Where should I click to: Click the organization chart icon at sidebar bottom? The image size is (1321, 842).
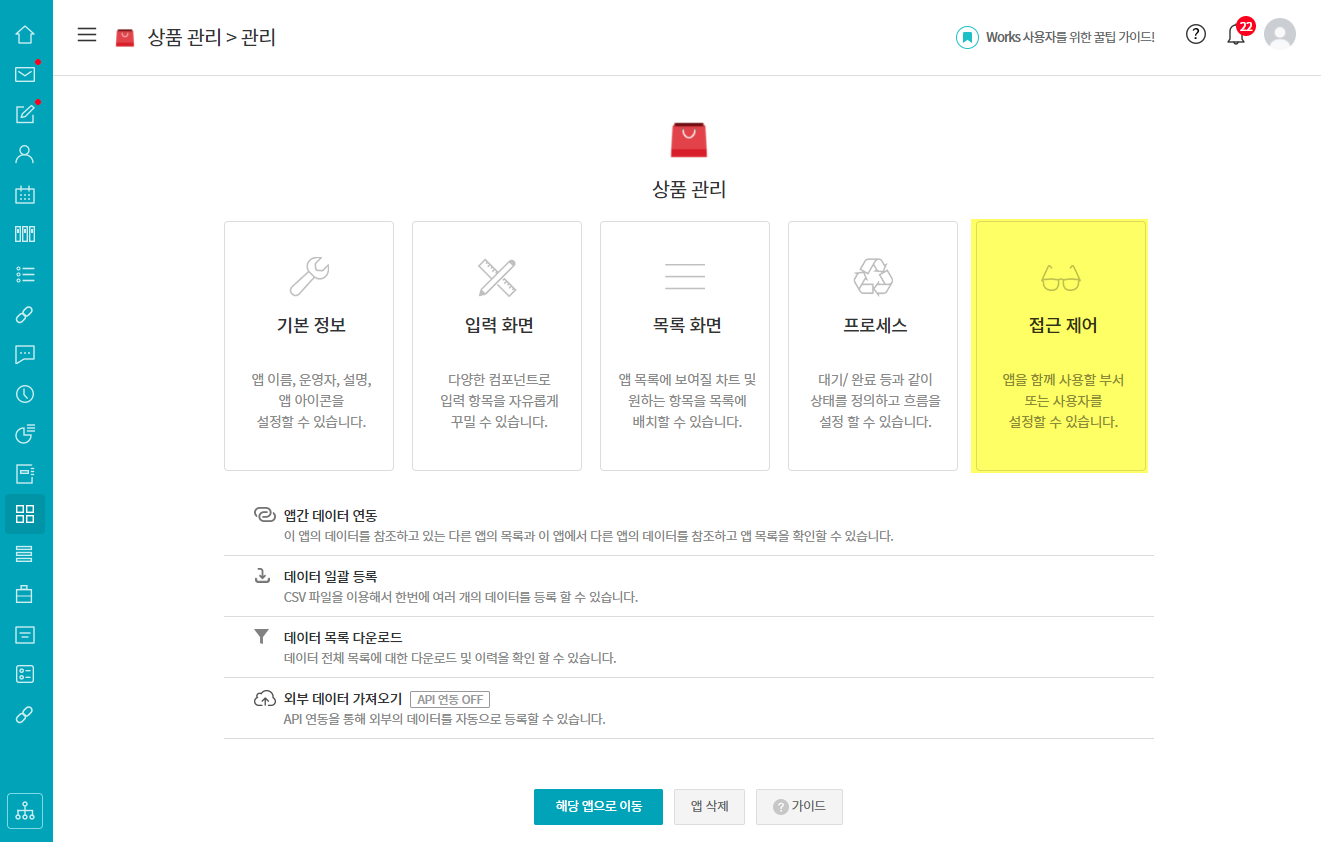coord(25,809)
